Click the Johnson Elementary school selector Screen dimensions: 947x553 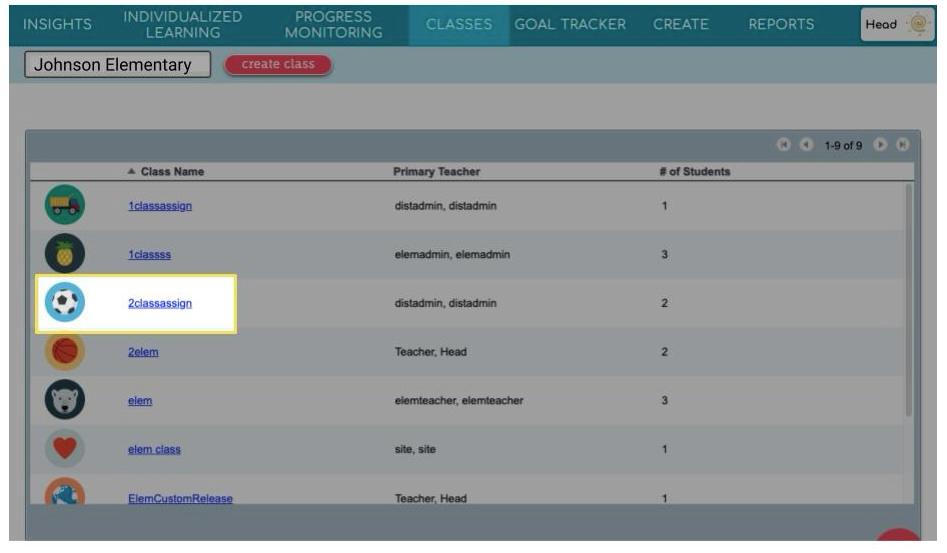click(118, 65)
